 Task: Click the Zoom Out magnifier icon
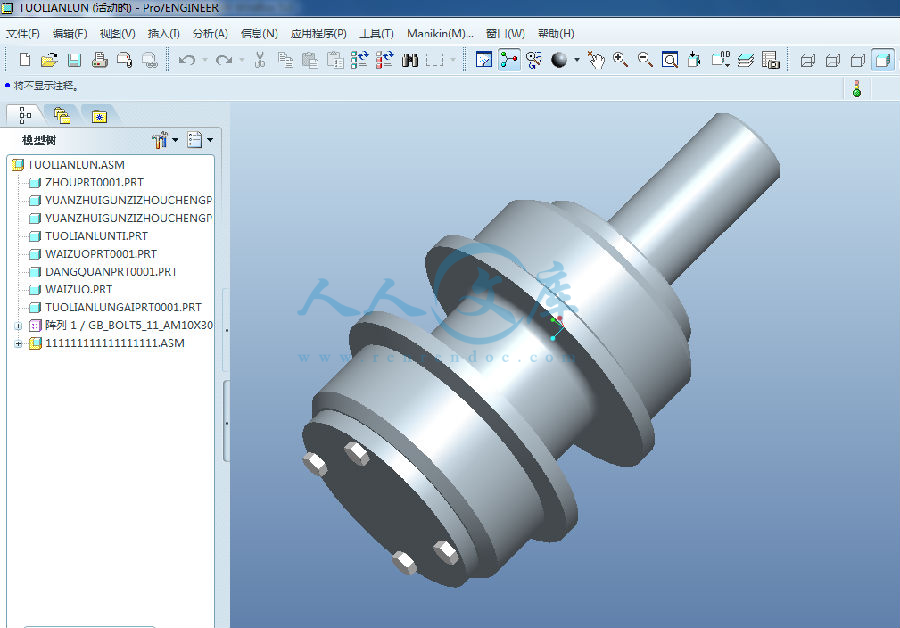coord(645,60)
